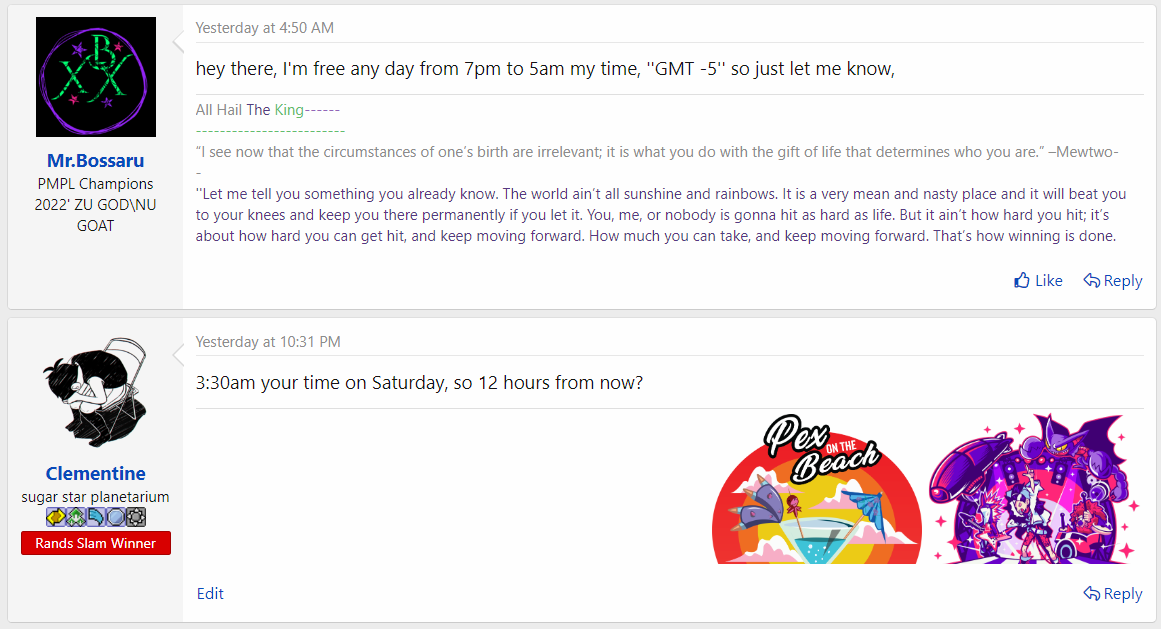Click the Rands Slam Winner banner
The width and height of the screenshot is (1161, 629).
(x=96, y=543)
